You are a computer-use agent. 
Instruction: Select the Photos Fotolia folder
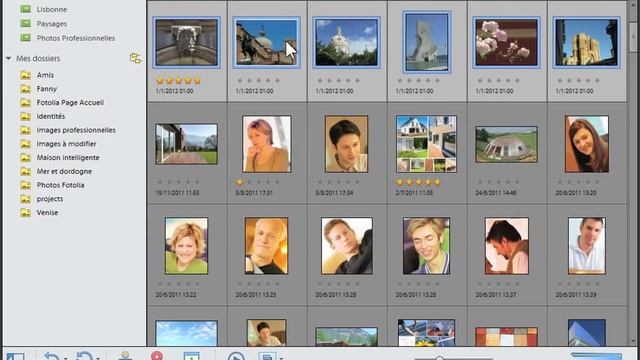pos(60,185)
